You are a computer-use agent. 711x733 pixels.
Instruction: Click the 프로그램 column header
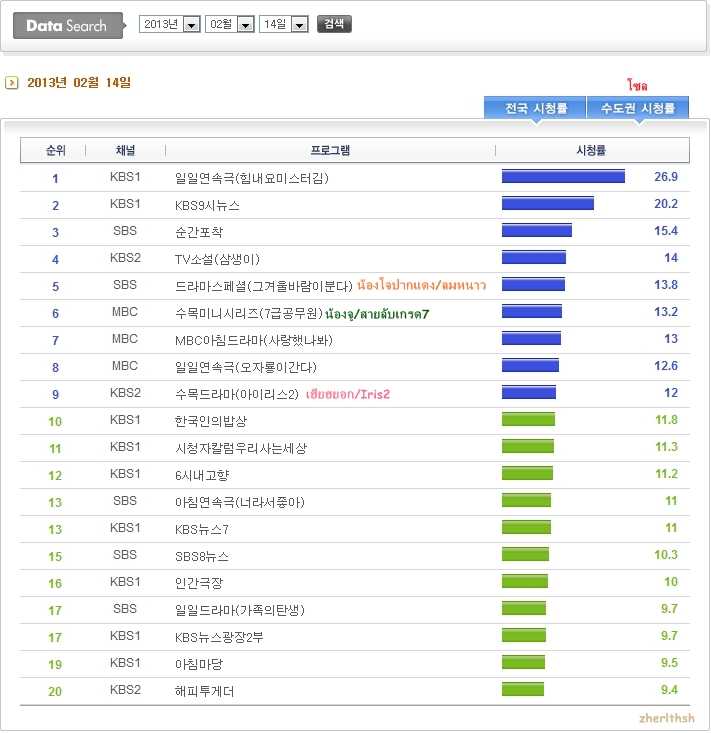pos(330,151)
